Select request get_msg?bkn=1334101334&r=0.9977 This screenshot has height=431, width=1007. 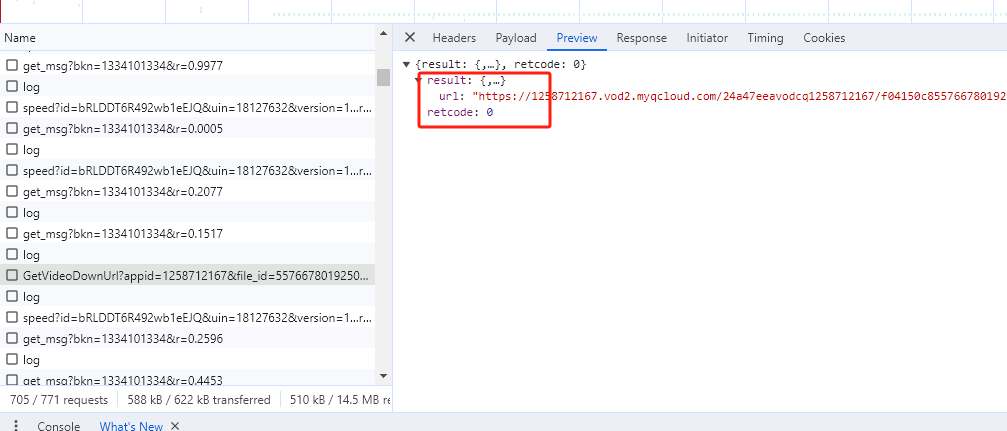(188, 66)
